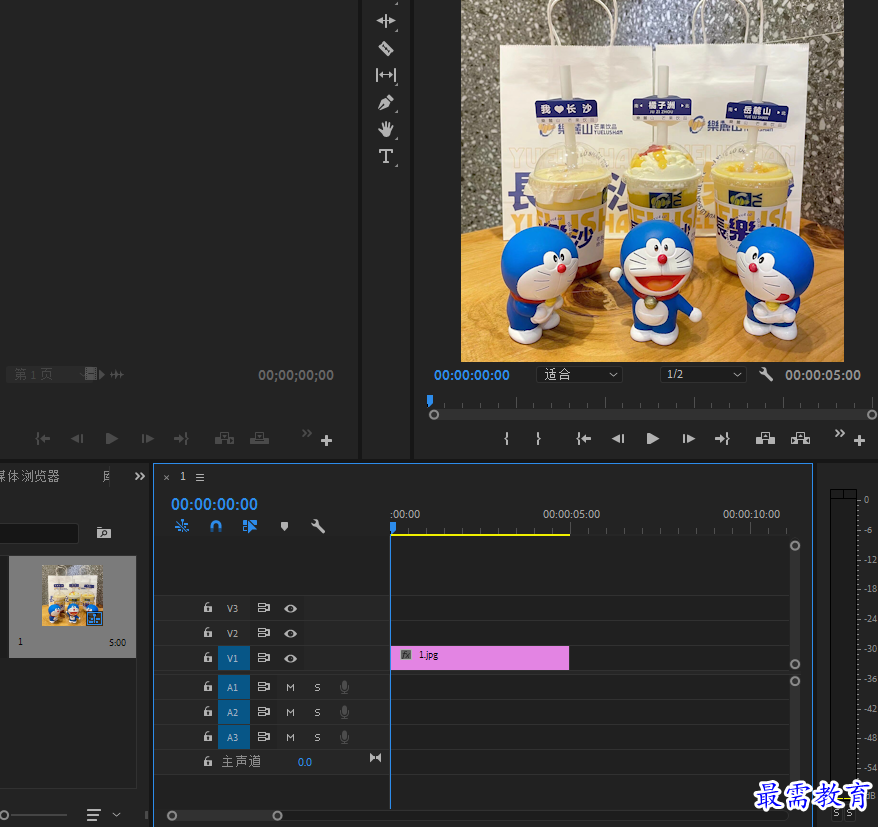Toggle Linked Selection in timeline

pos(250,526)
